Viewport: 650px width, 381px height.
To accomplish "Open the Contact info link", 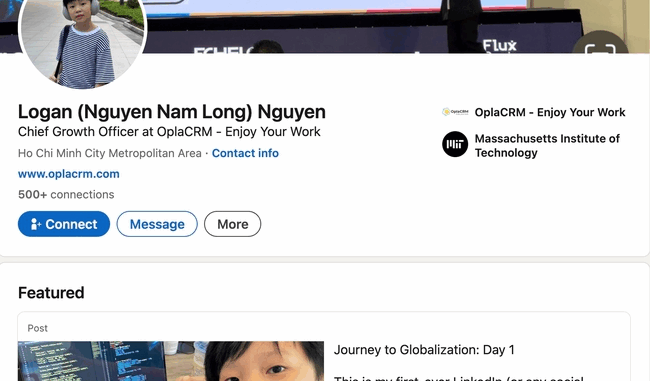I will pos(245,153).
